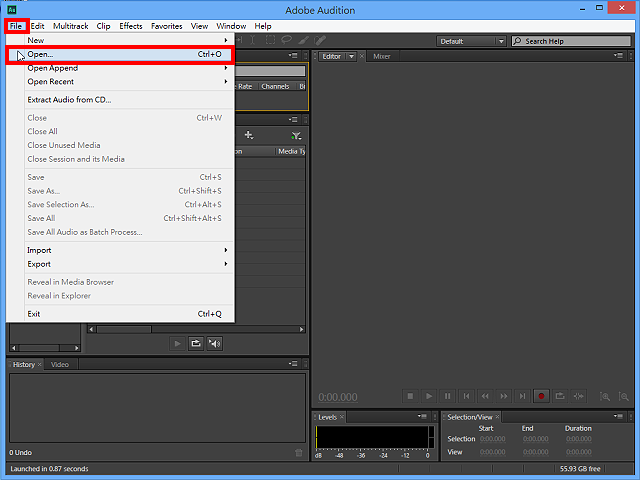
Task: Open the Help menu
Action: click(x=263, y=26)
